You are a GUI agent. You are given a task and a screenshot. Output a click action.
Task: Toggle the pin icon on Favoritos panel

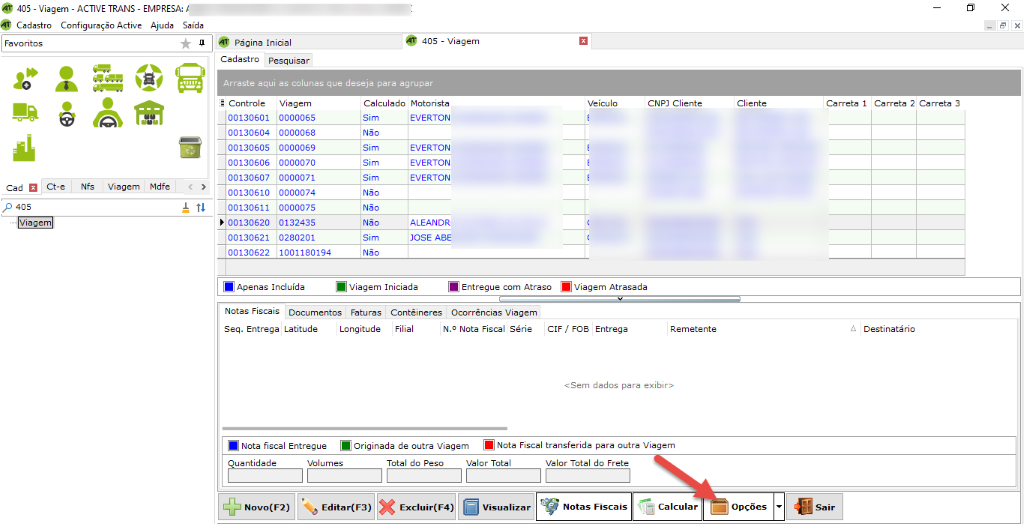pyautogui.click(x=201, y=44)
